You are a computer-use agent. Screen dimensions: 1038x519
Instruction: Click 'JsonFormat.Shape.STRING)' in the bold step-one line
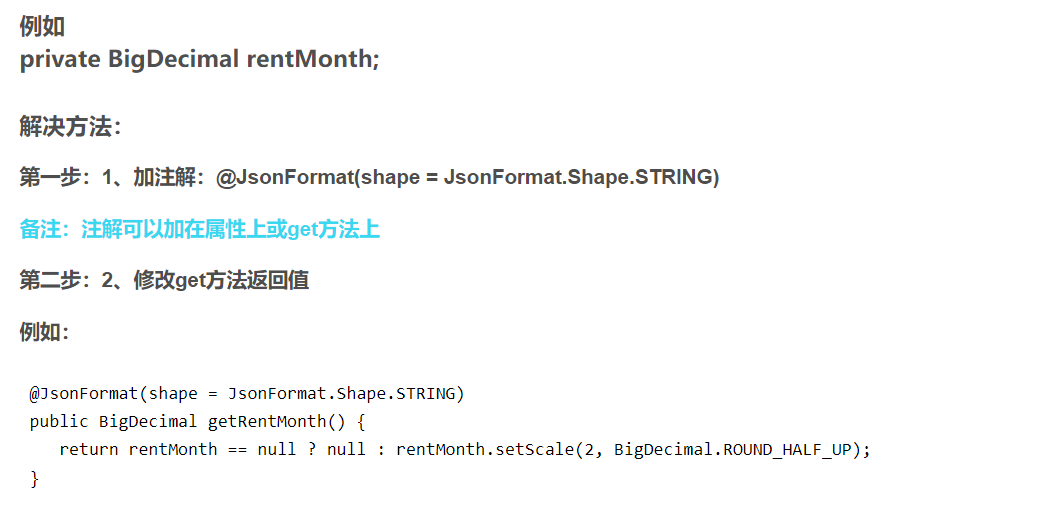pyautogui.click(x=581, y=177)
